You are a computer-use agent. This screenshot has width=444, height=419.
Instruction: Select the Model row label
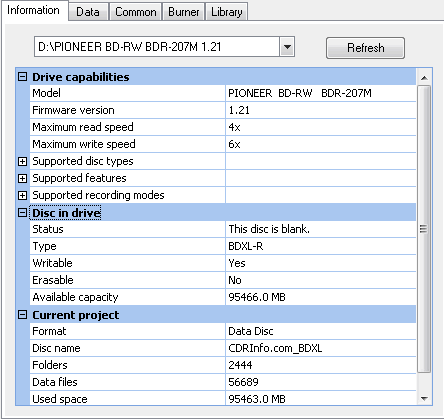pos(46,93)
